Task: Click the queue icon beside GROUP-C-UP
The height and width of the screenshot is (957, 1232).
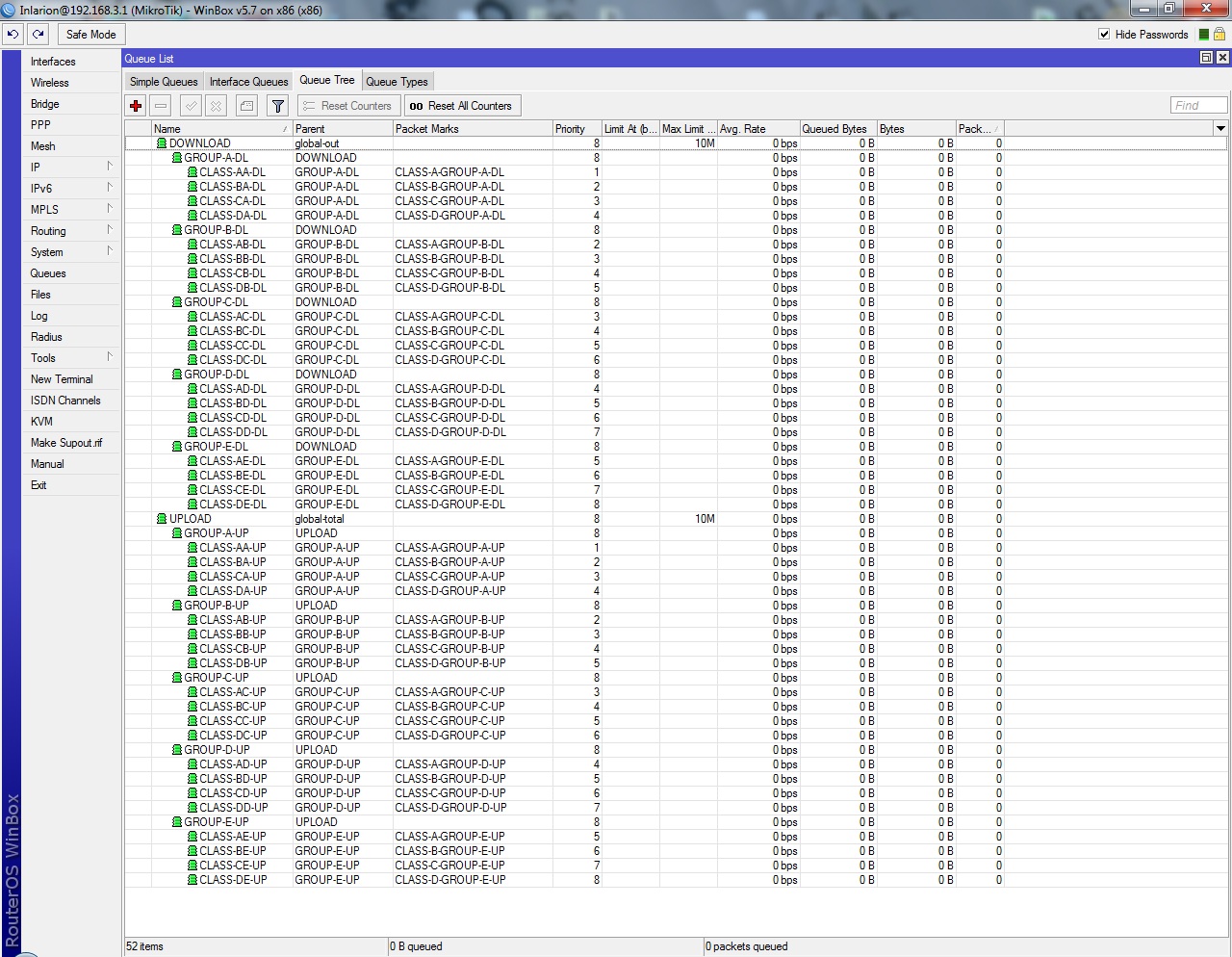Action: point(177,678)
